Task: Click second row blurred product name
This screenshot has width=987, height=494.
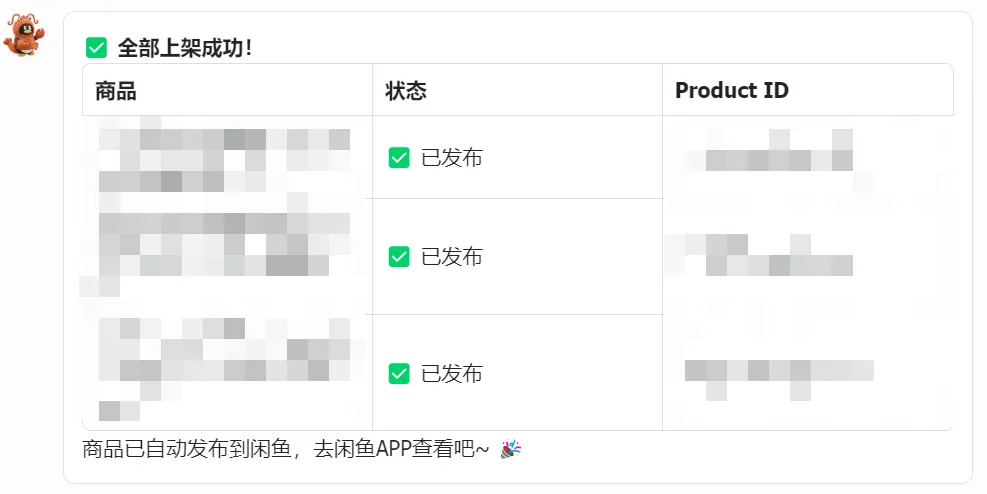Action: click(x=224, y=246)
